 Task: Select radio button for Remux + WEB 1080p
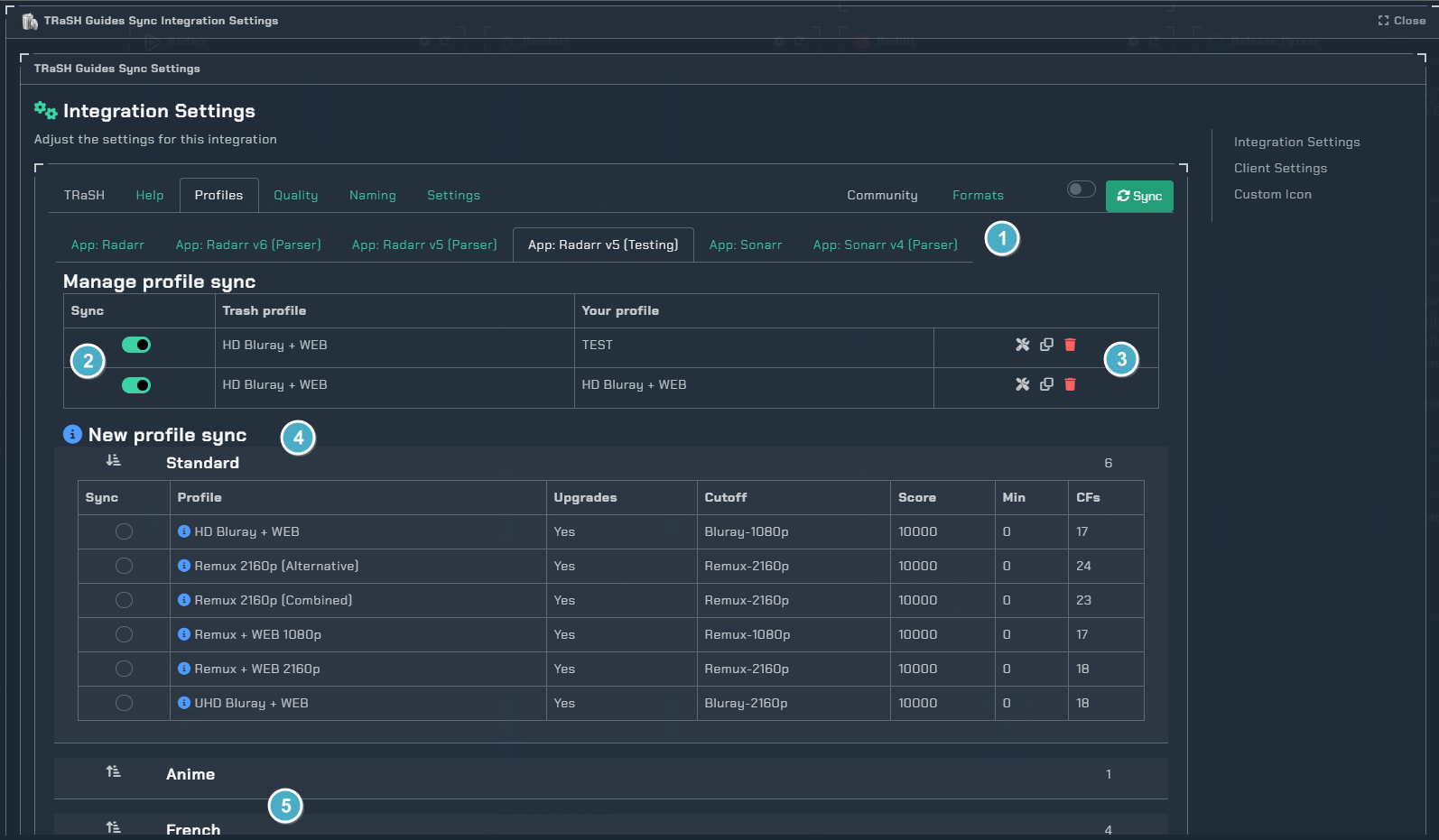124,634
